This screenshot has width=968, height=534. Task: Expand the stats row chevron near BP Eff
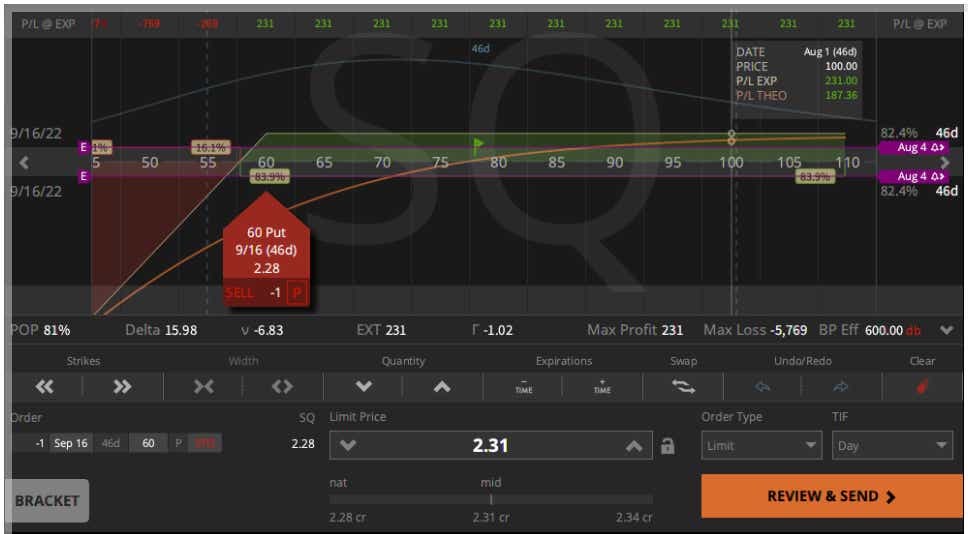pyautogui.click(x=947, y=330)
